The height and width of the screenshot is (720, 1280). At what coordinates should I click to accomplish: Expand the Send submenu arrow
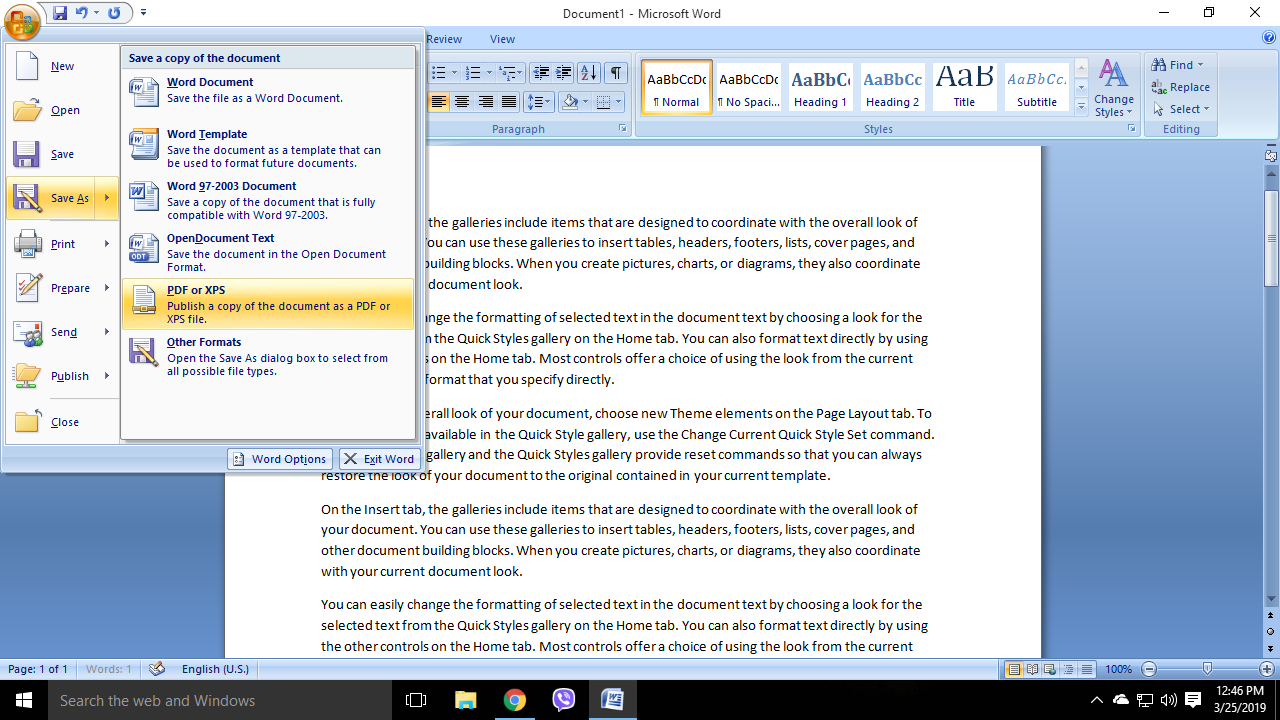[x=107, y=332]
